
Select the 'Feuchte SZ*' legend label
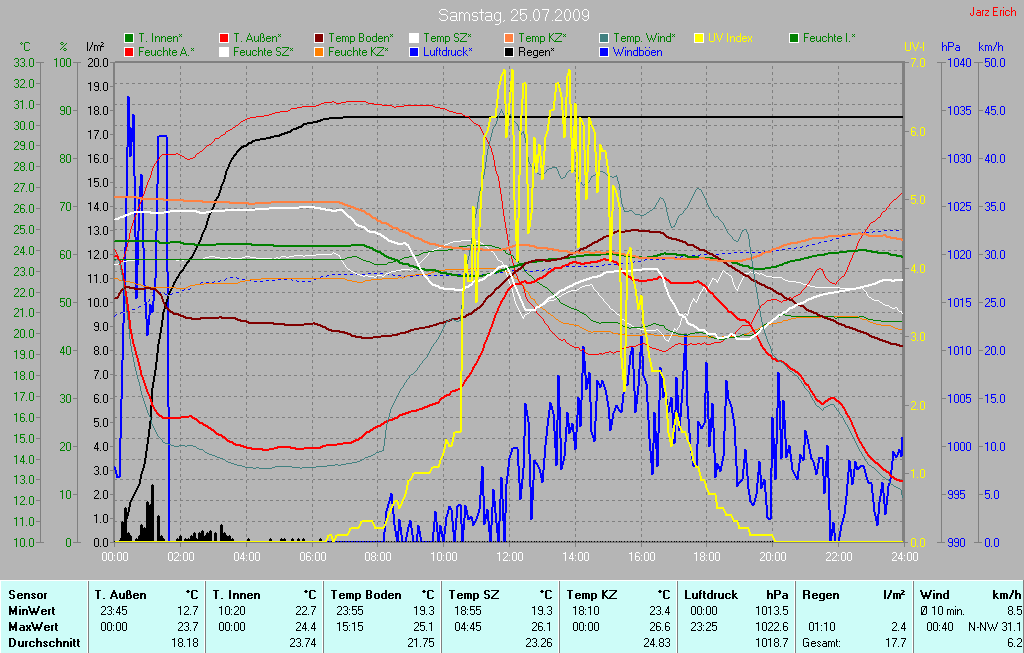(263, 52)
